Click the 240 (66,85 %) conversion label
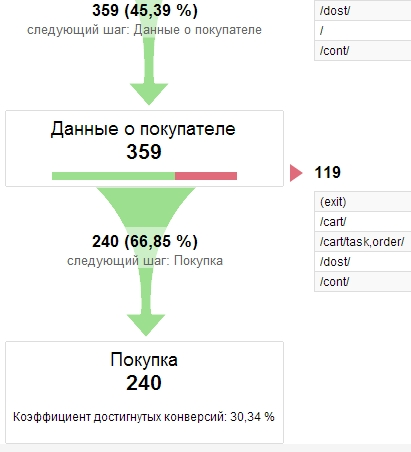 [145, 241]
